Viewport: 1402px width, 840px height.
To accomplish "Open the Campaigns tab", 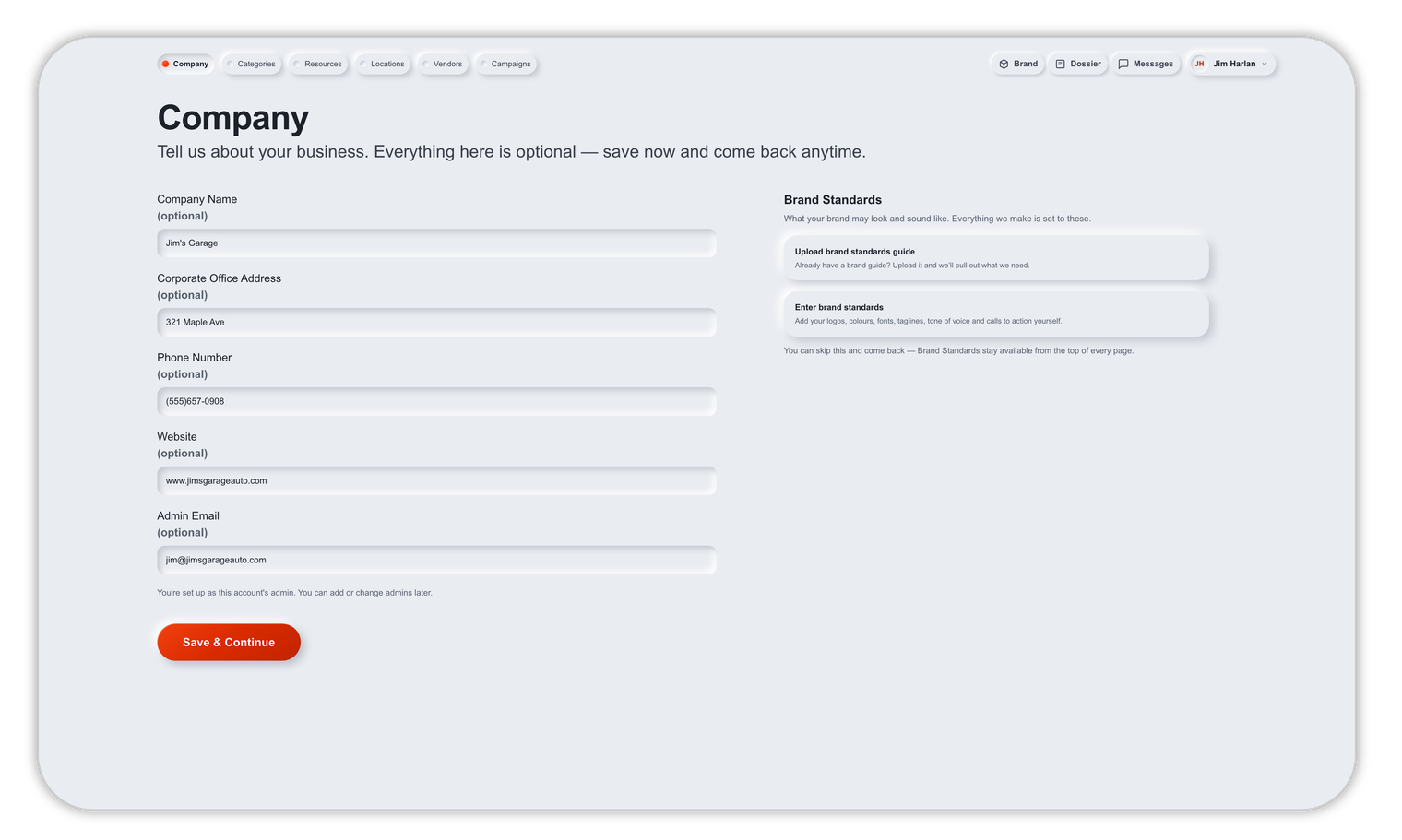I will tap(505, 65).
